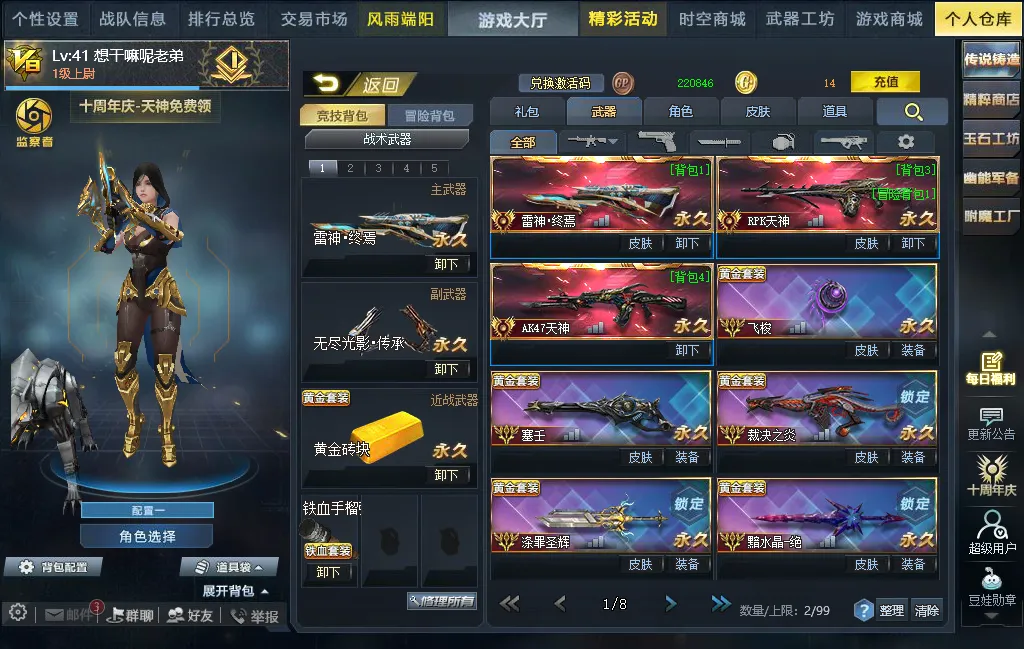
Task: Open 超级用户 super user icon
Action: point(991,532)
